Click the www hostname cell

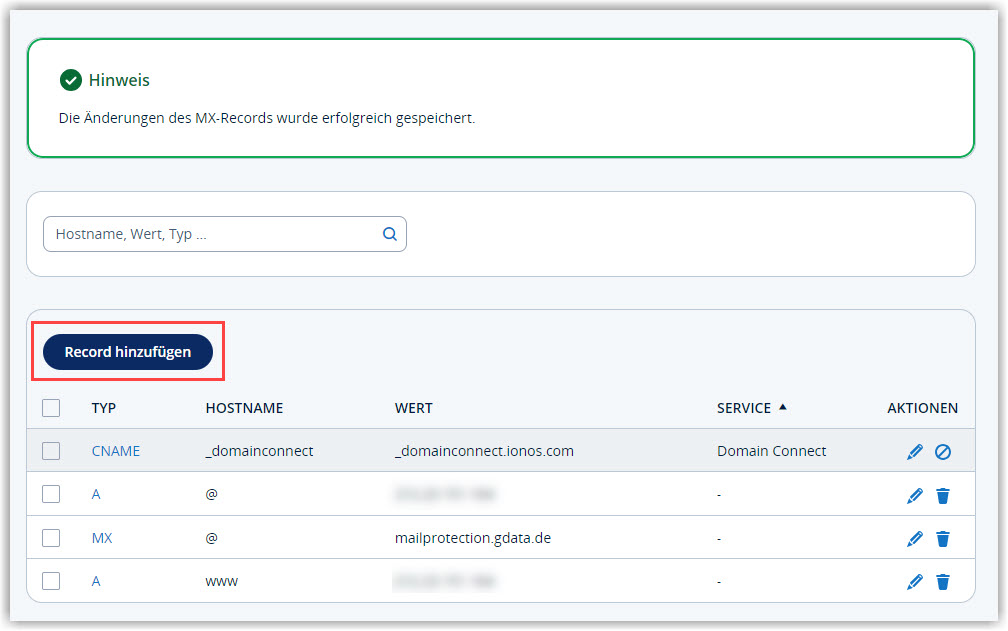pyautogui.click(x=222, y=582)
